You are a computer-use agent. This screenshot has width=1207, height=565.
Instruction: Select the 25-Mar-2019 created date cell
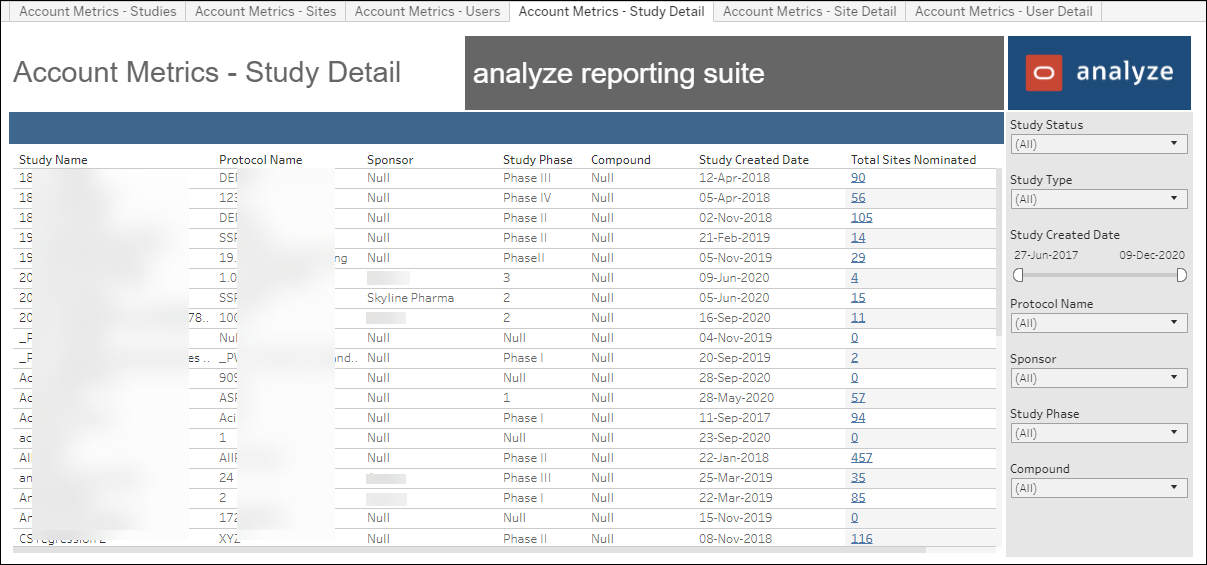[x=735, y=478]
